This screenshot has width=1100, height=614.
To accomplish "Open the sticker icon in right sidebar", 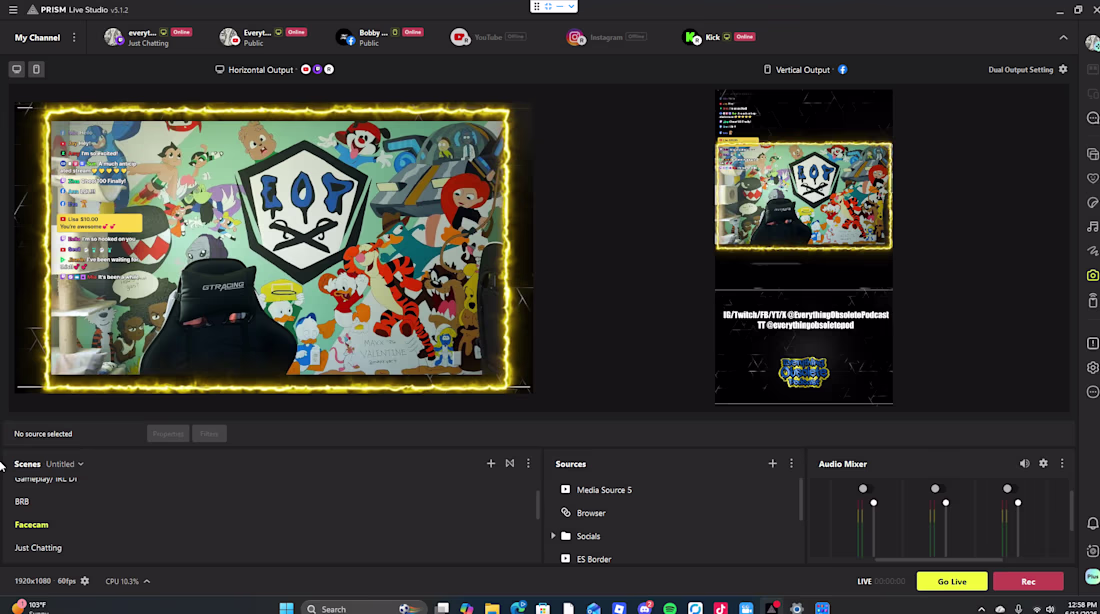I will click(1092, 203).
